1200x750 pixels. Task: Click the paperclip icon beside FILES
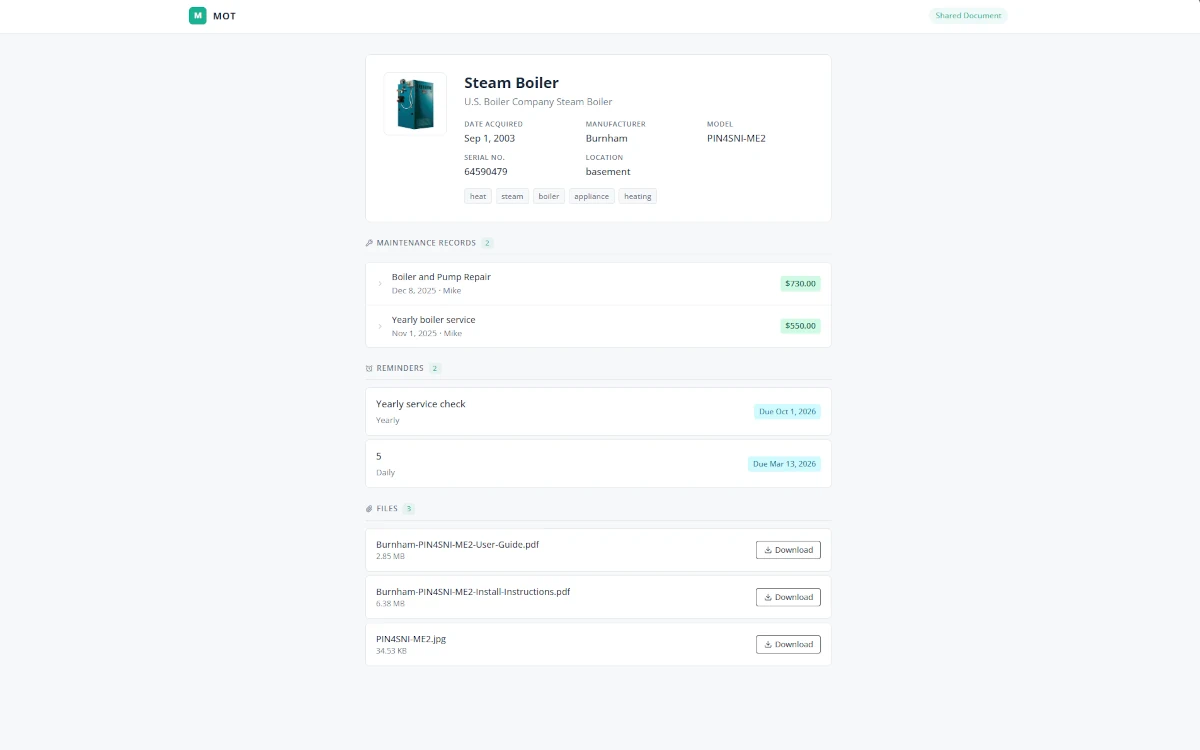[x=369, y=508]
